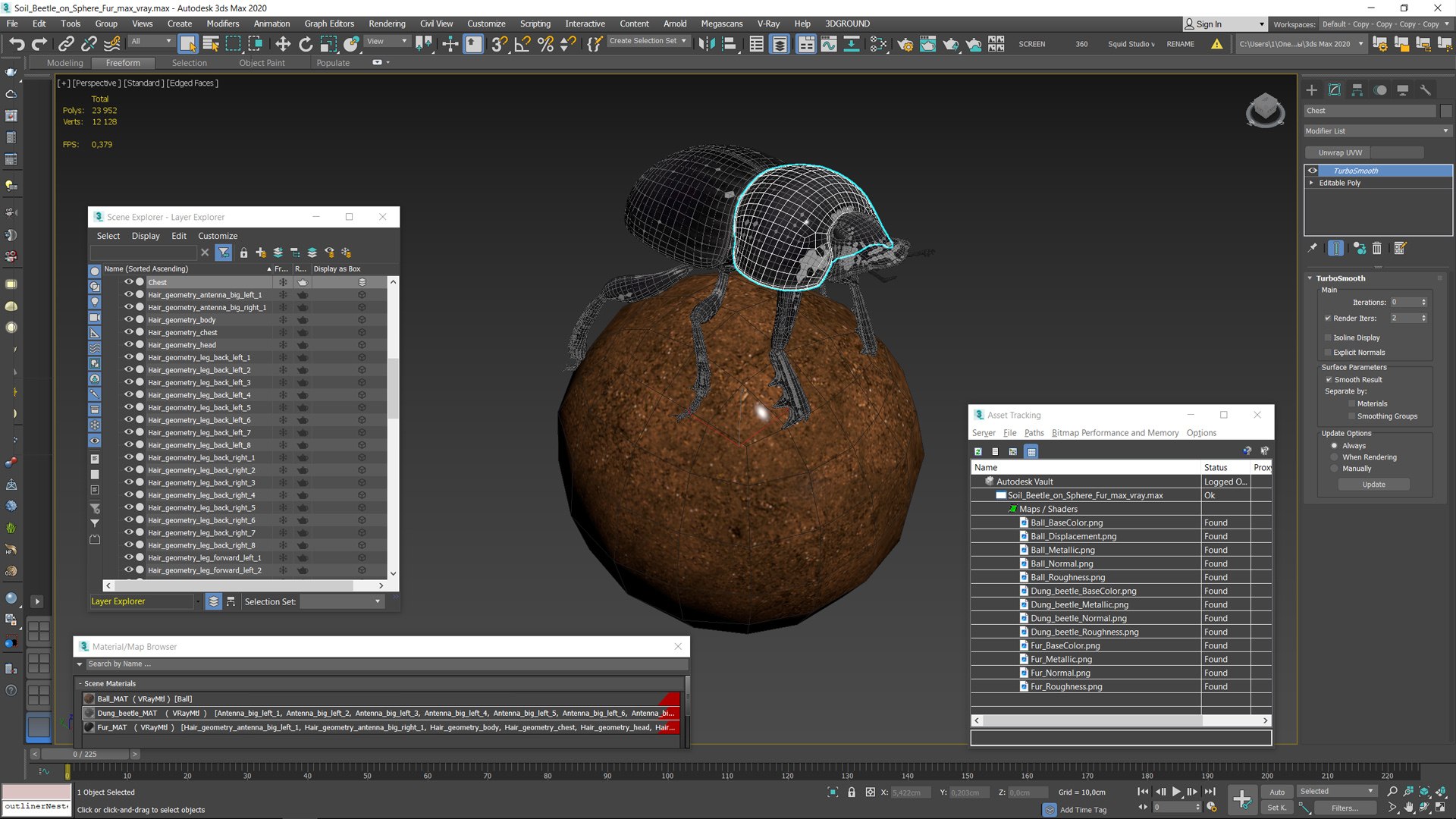
Task: Open the Modifiers menu
Action: [222, 24]
